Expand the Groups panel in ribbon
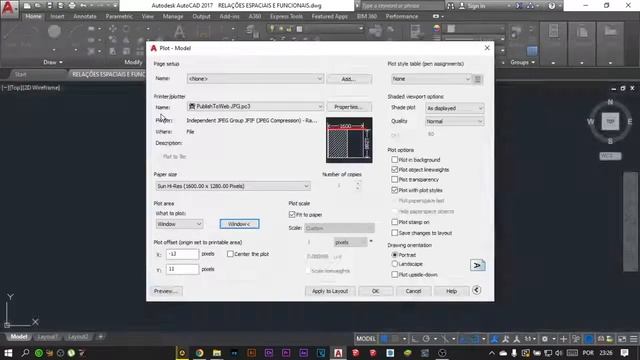Screen dimensions: 640x360 (522, 62)
